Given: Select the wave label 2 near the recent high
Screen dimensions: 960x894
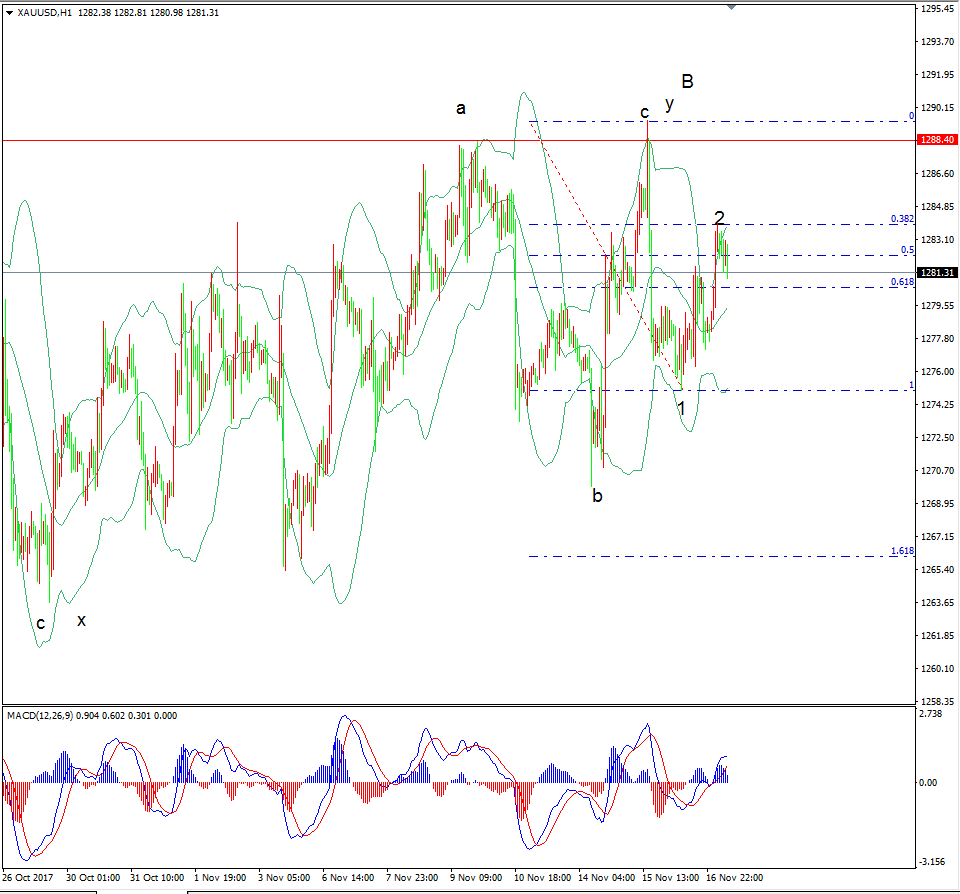Looking at the screenshot, I should tap(719, 217).
